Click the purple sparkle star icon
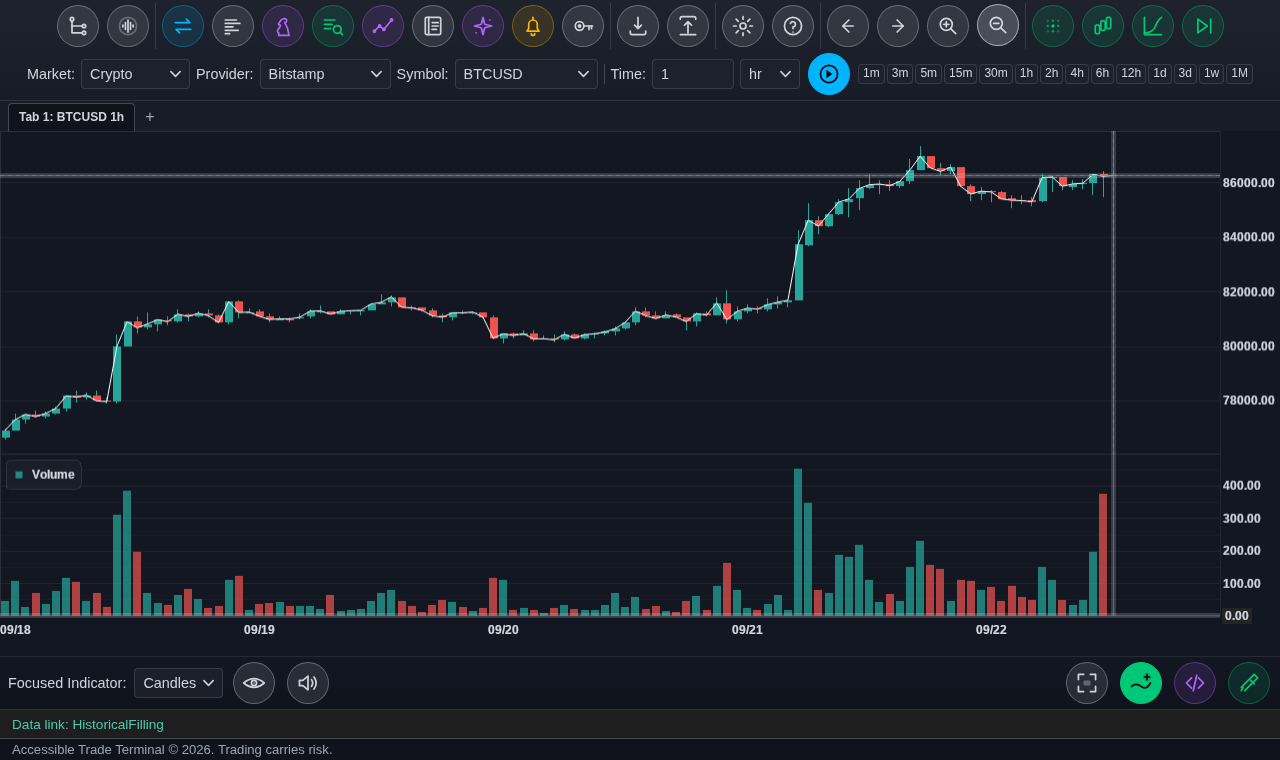Image resolution: width=1280 pixels, height=760 pixels. pos(483,26)
